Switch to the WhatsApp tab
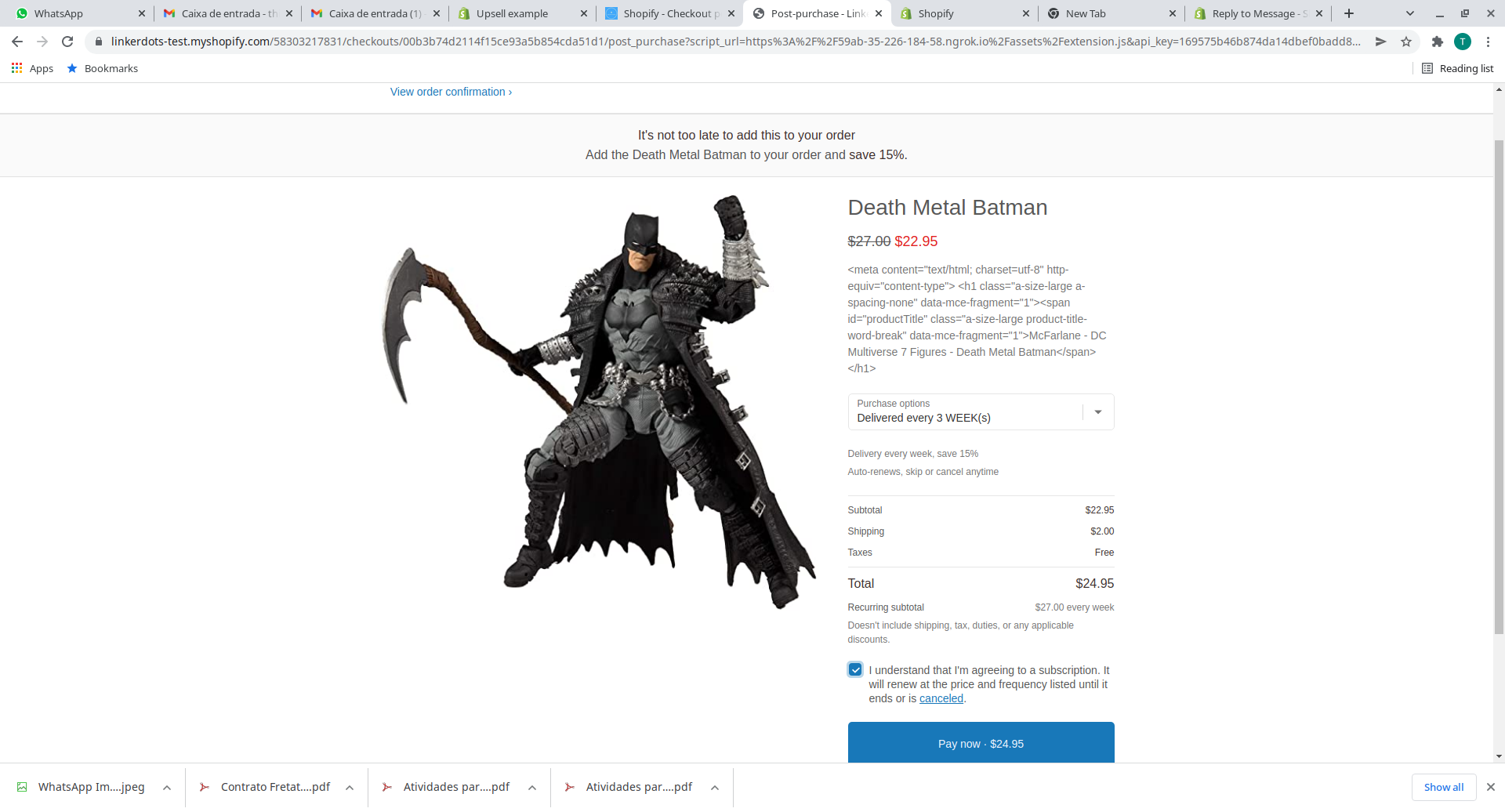1505x812 pixels. [78, 13]
